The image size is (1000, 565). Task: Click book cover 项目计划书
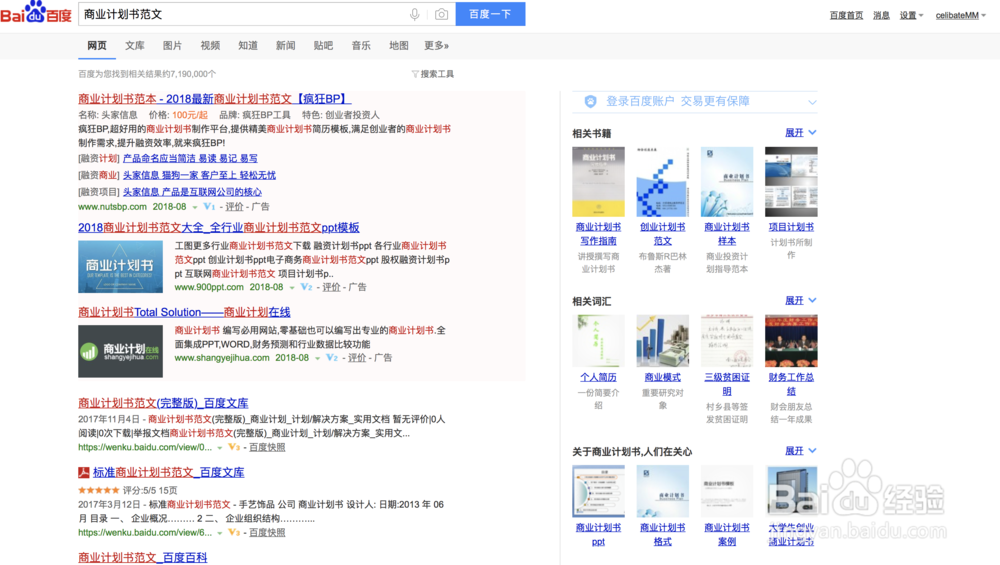click(x=791, y=182)
